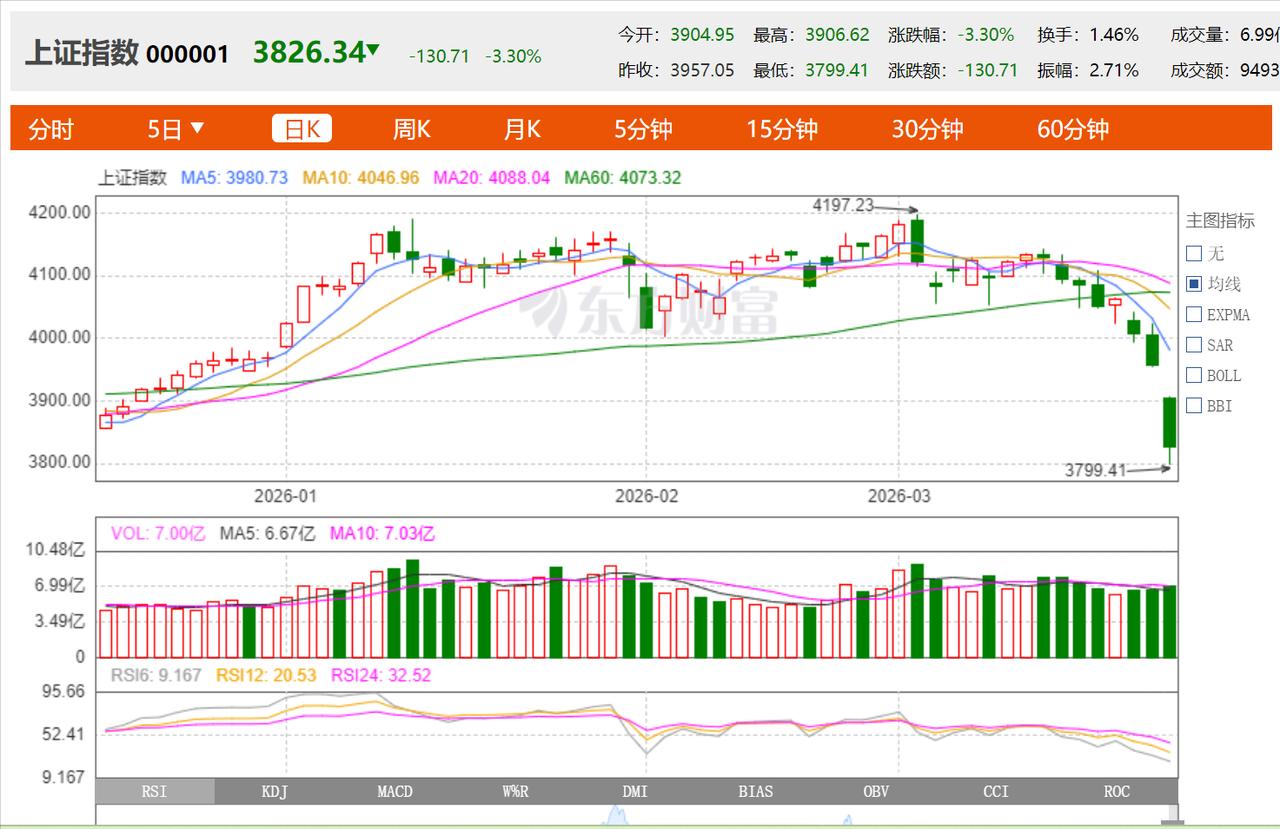Click the volume MA5: 6.67亿 readout

[266, 534]
